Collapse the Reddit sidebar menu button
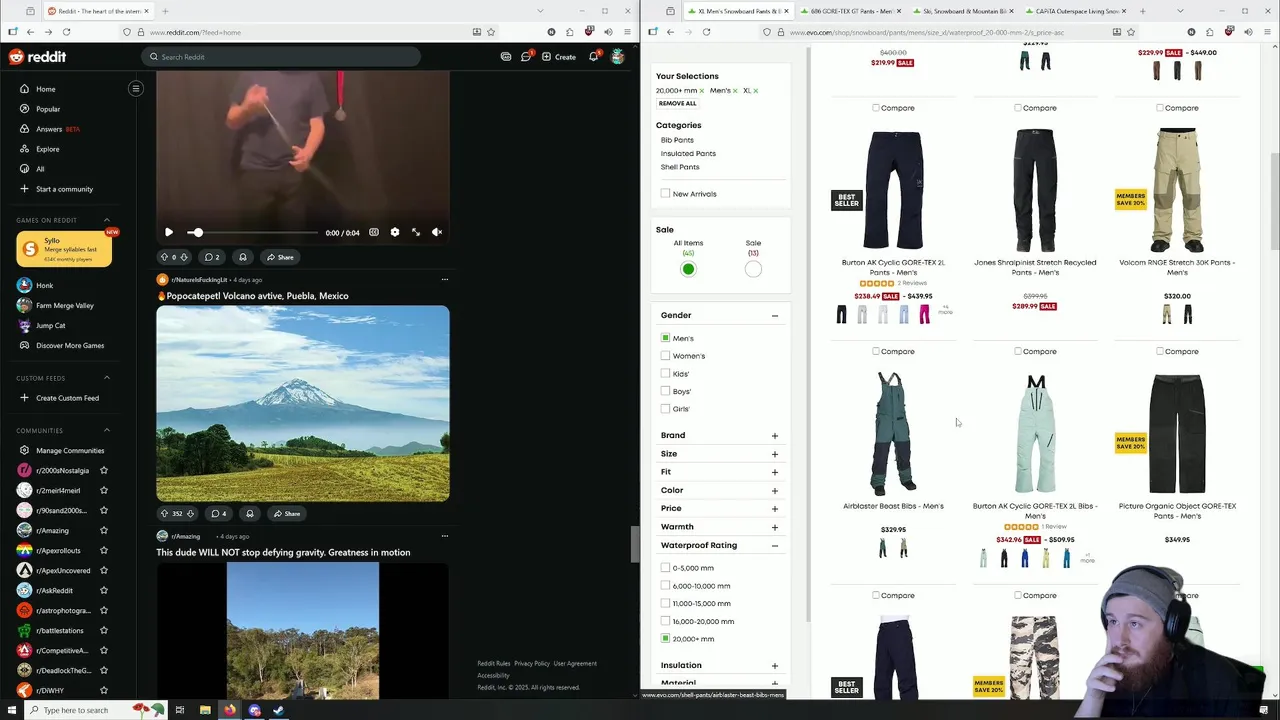 [x=136, y=88]
